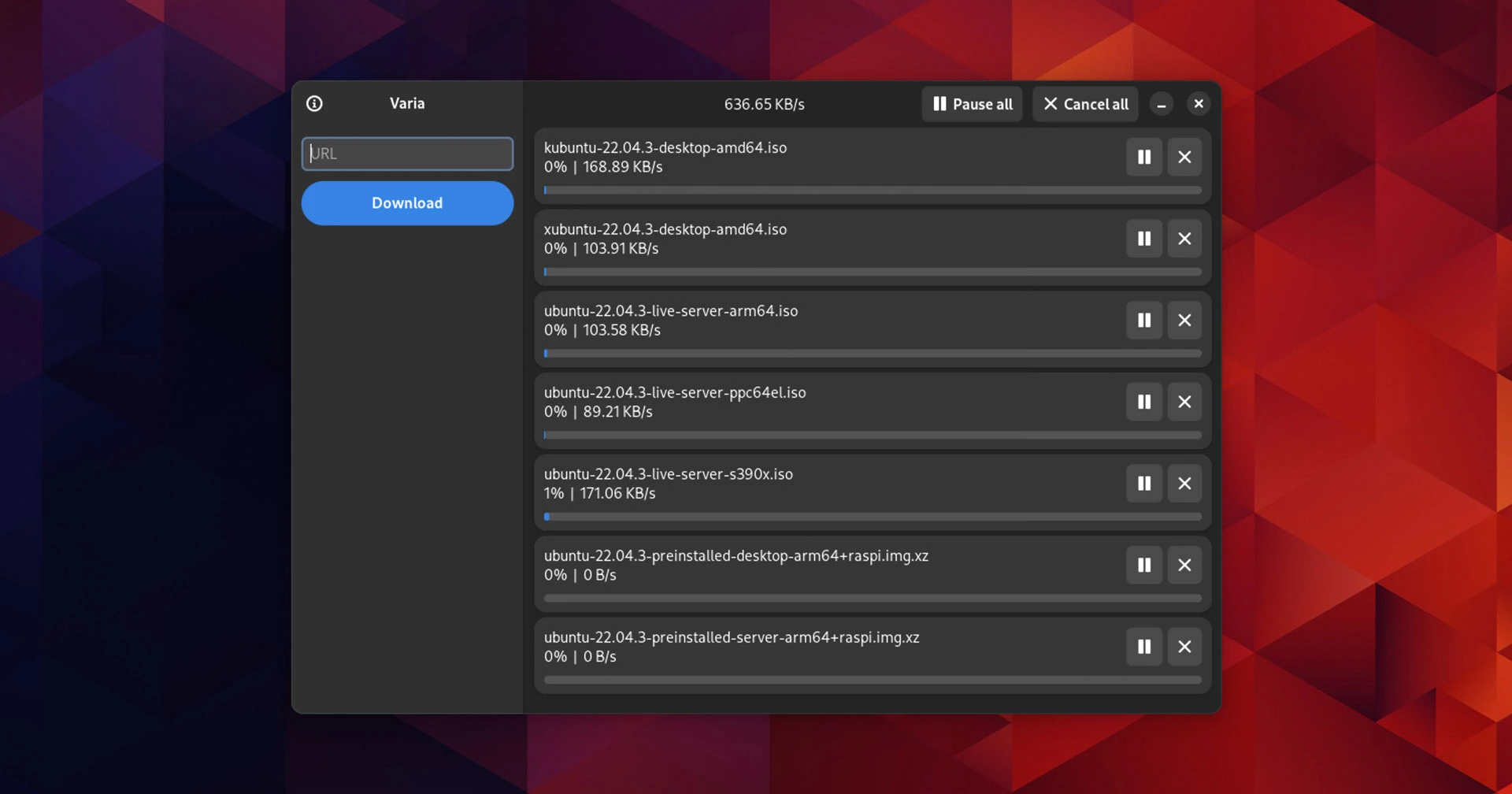Pause xubuntu-22.04.3-desktop-amd64.iso download
Screen dimensions: 1512x794
(1144, 239)
